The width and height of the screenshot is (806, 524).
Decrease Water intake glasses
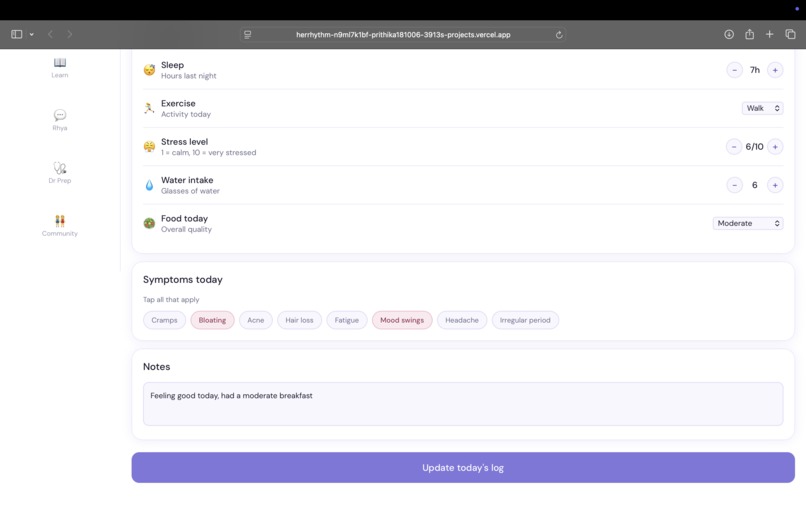[x=734, y=185]
